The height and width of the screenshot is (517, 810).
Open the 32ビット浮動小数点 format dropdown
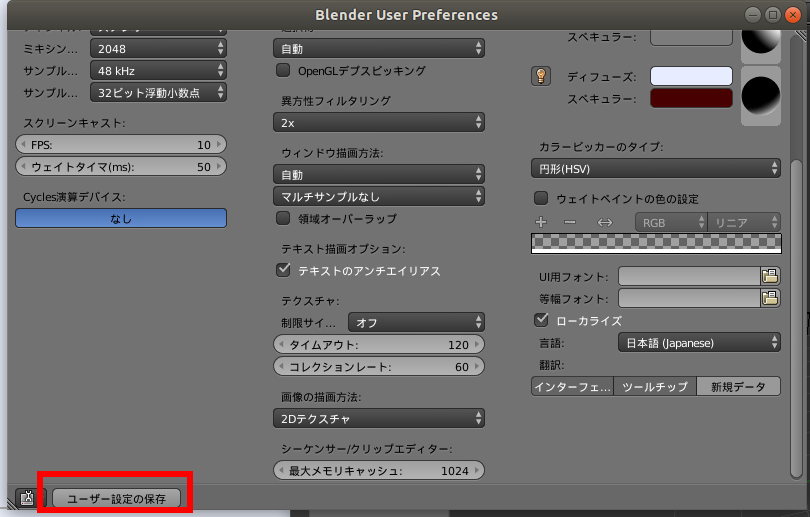coord(158,92)
